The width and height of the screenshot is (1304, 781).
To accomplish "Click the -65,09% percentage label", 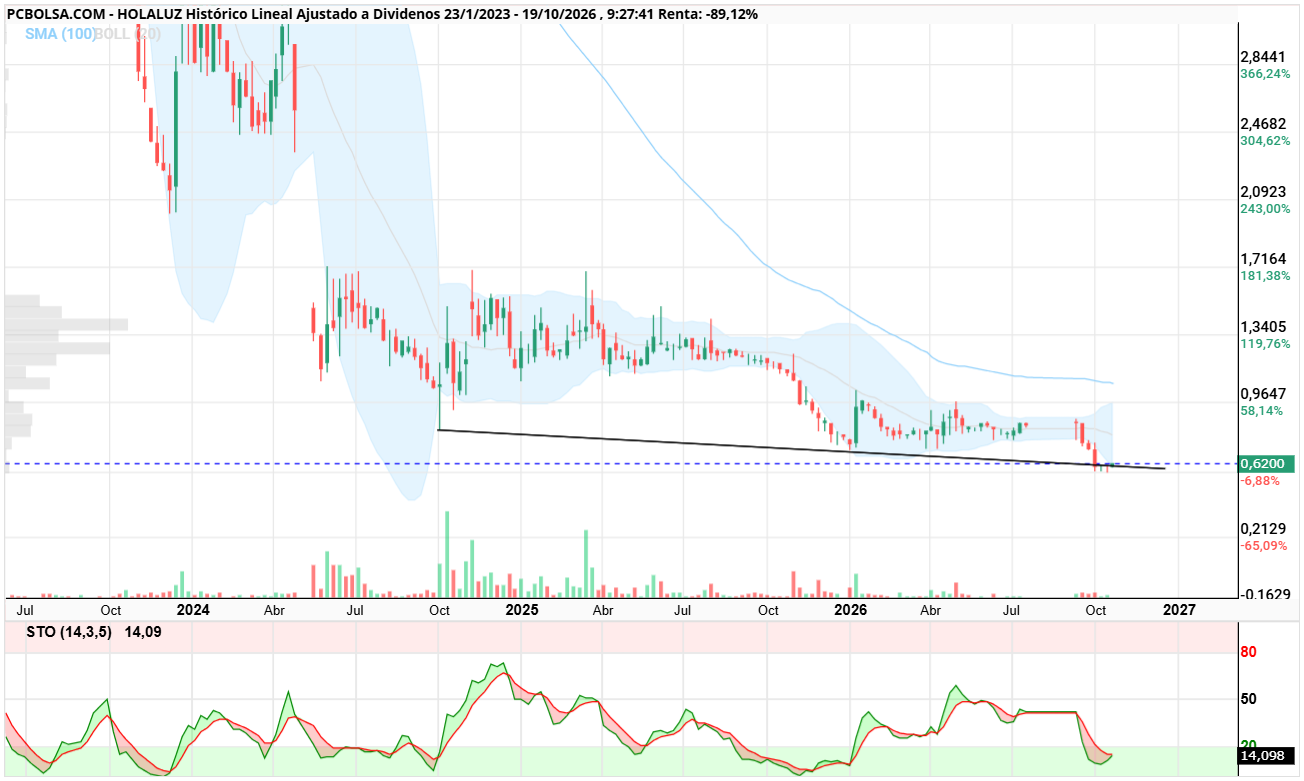I will (x=1264, y=546).
